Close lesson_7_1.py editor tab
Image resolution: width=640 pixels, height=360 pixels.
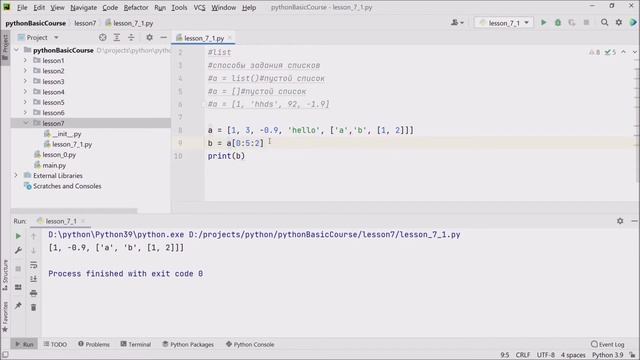[x=230, y=38]
